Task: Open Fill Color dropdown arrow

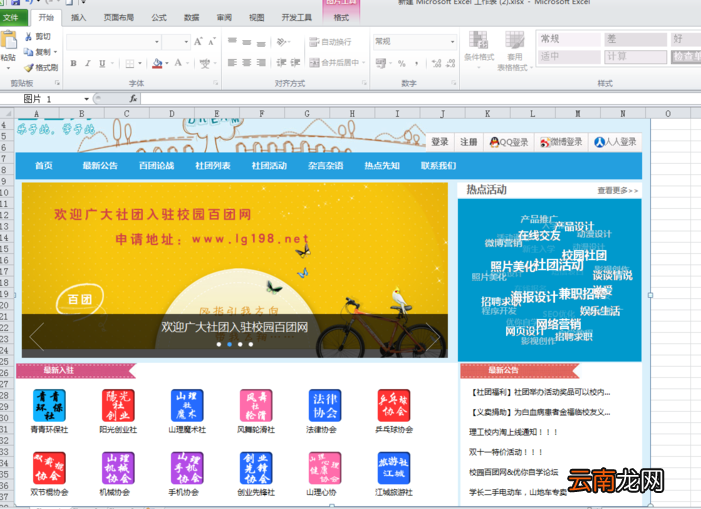Action: [167, 63]
